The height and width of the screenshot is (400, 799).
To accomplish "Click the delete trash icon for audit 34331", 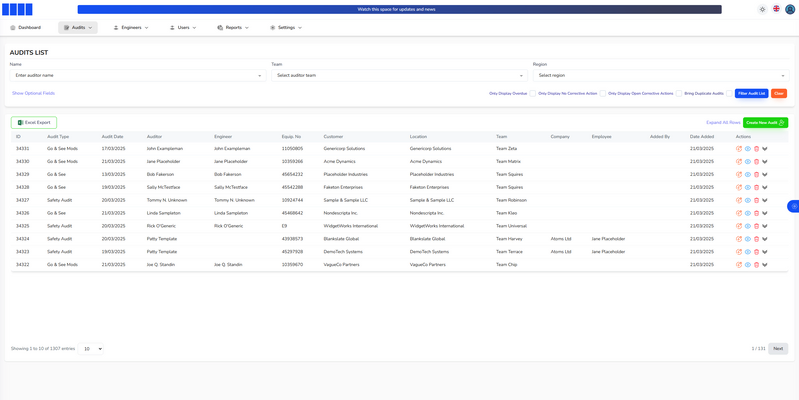I will (x=756, y=148).
